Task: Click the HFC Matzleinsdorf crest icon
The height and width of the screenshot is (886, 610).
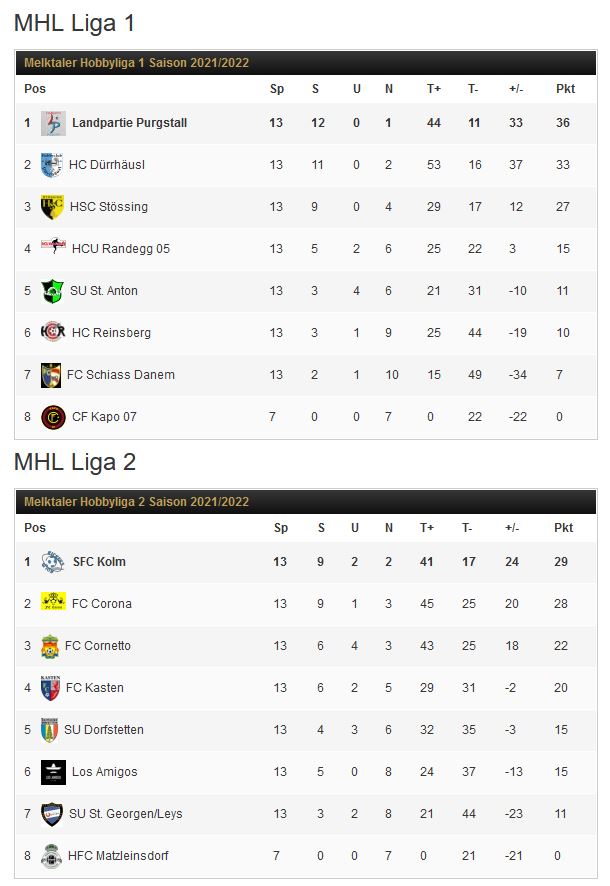Action: click(x=51, y=856)
